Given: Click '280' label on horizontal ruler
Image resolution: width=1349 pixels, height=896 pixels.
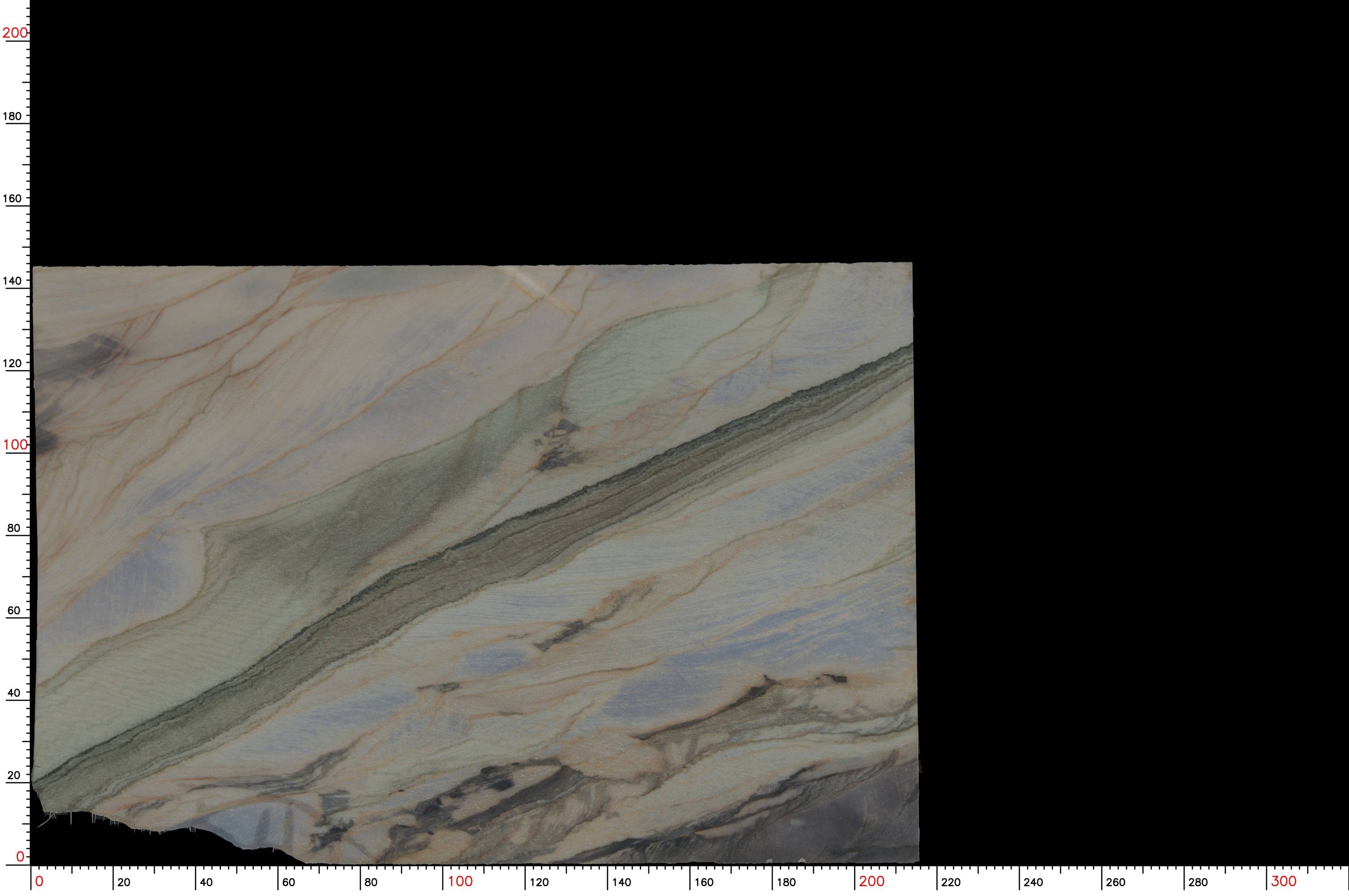Looking at the screenshot, I should (1197, 882).
